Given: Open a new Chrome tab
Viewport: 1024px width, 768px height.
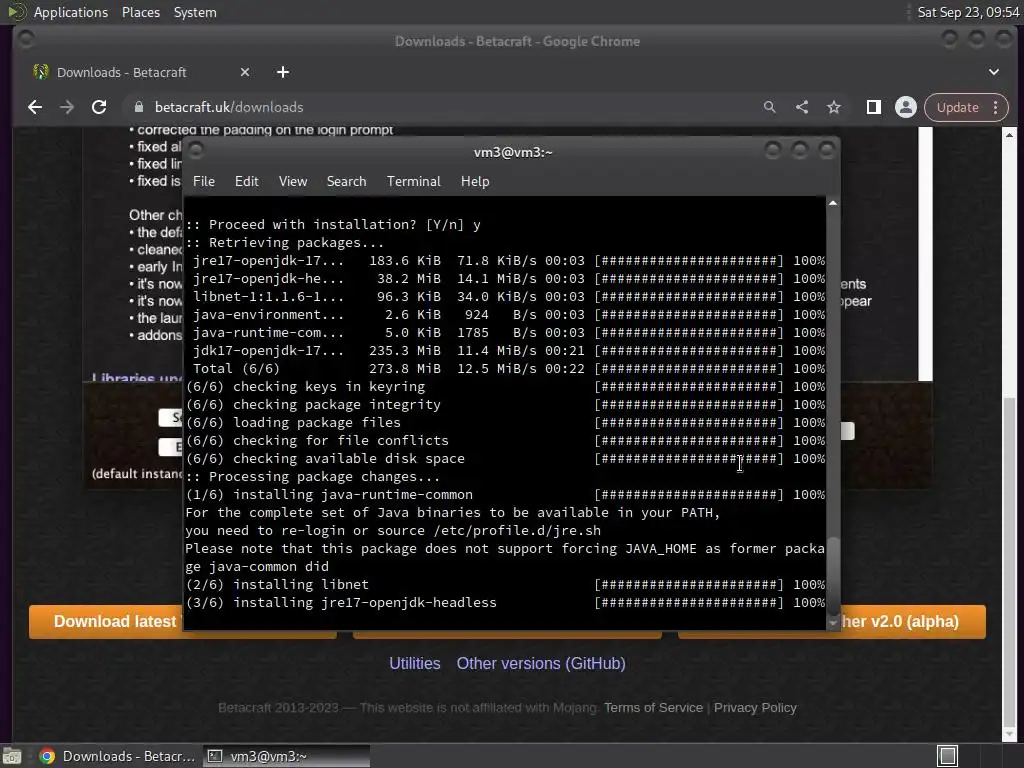Looking at the screenshot, I should (283, 72).
